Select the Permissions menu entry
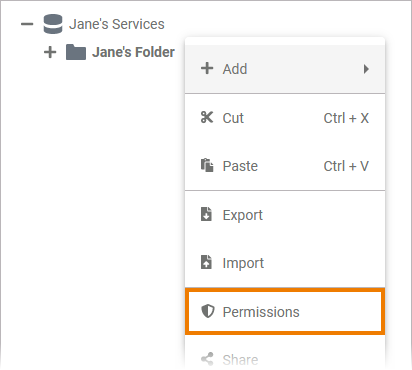The height and width of the screenshot is (370, 412). click(285, 312)
